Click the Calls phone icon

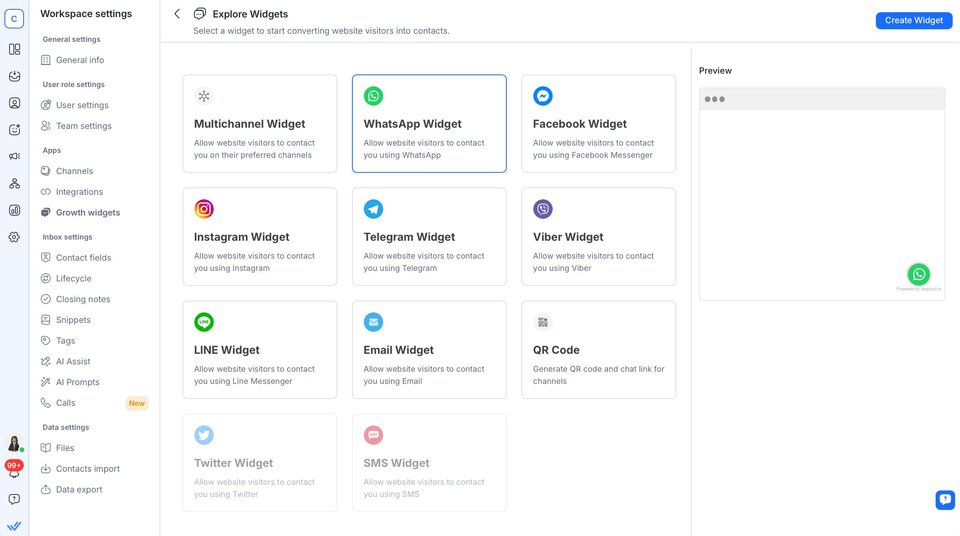pyautogui.click(x=45, y=402)
